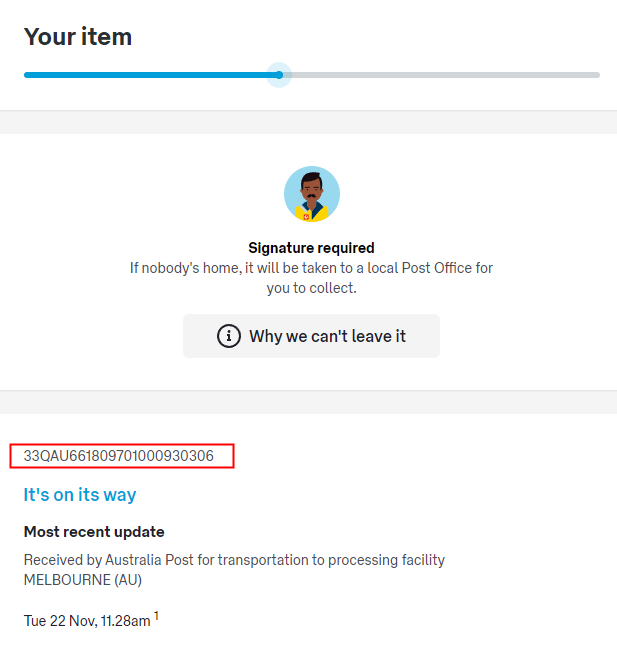Image resolution: width=617 pixels, height=665 pixels.
Task: Click the postman avatar icon
Action: coord(311,193)
